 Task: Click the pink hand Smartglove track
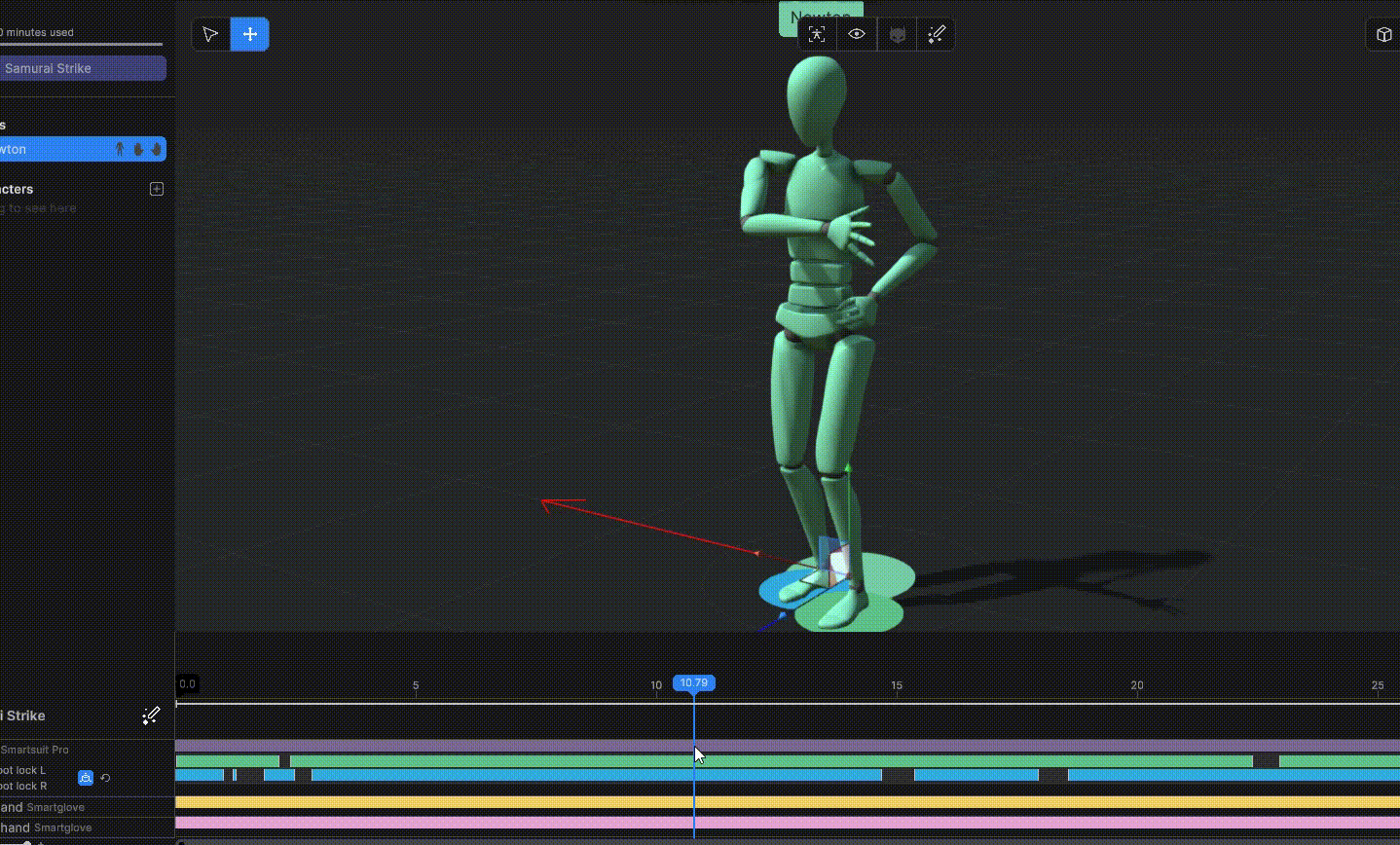click(x=788, y=823)
